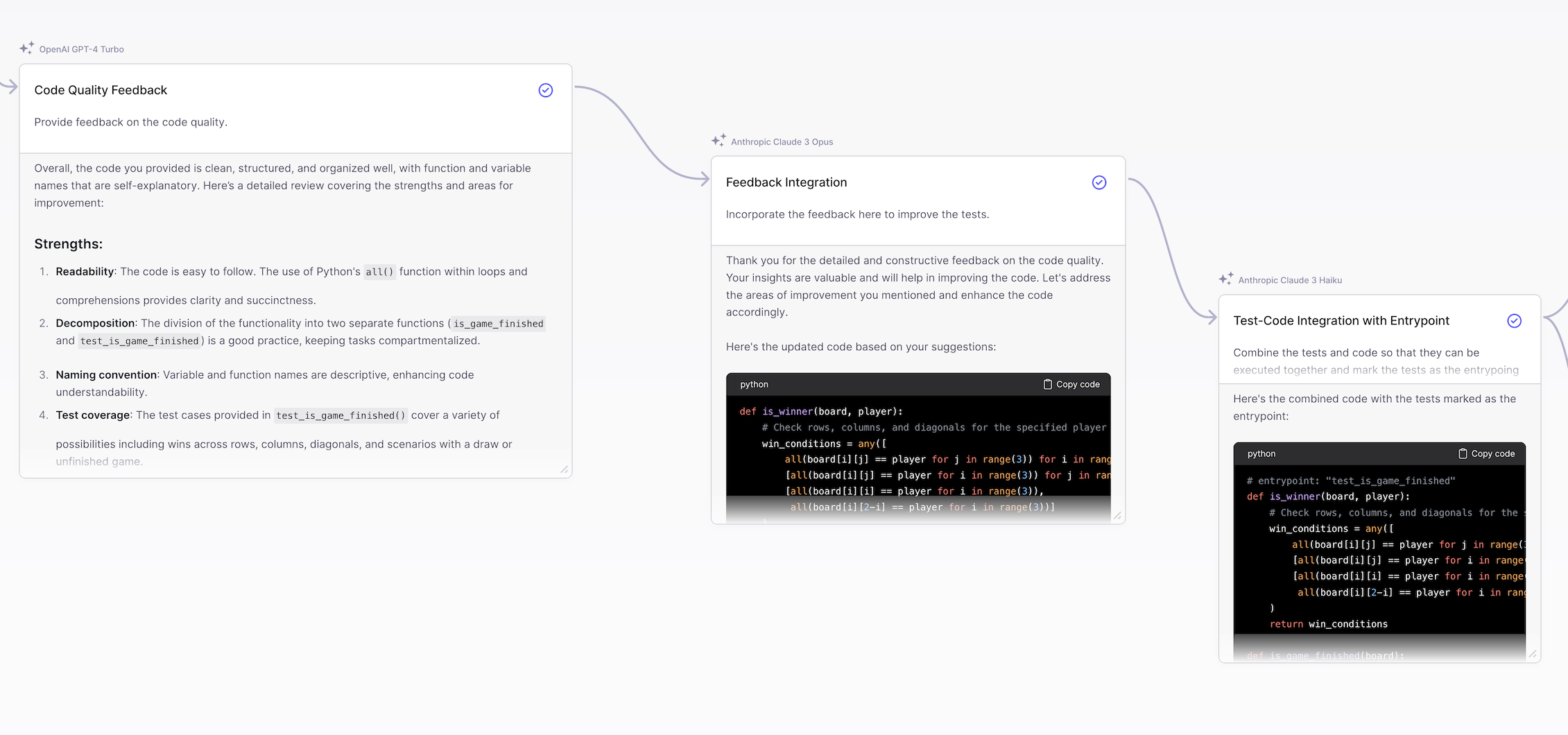Click the Code Quality Feedback title

click(x=101, y=90)
